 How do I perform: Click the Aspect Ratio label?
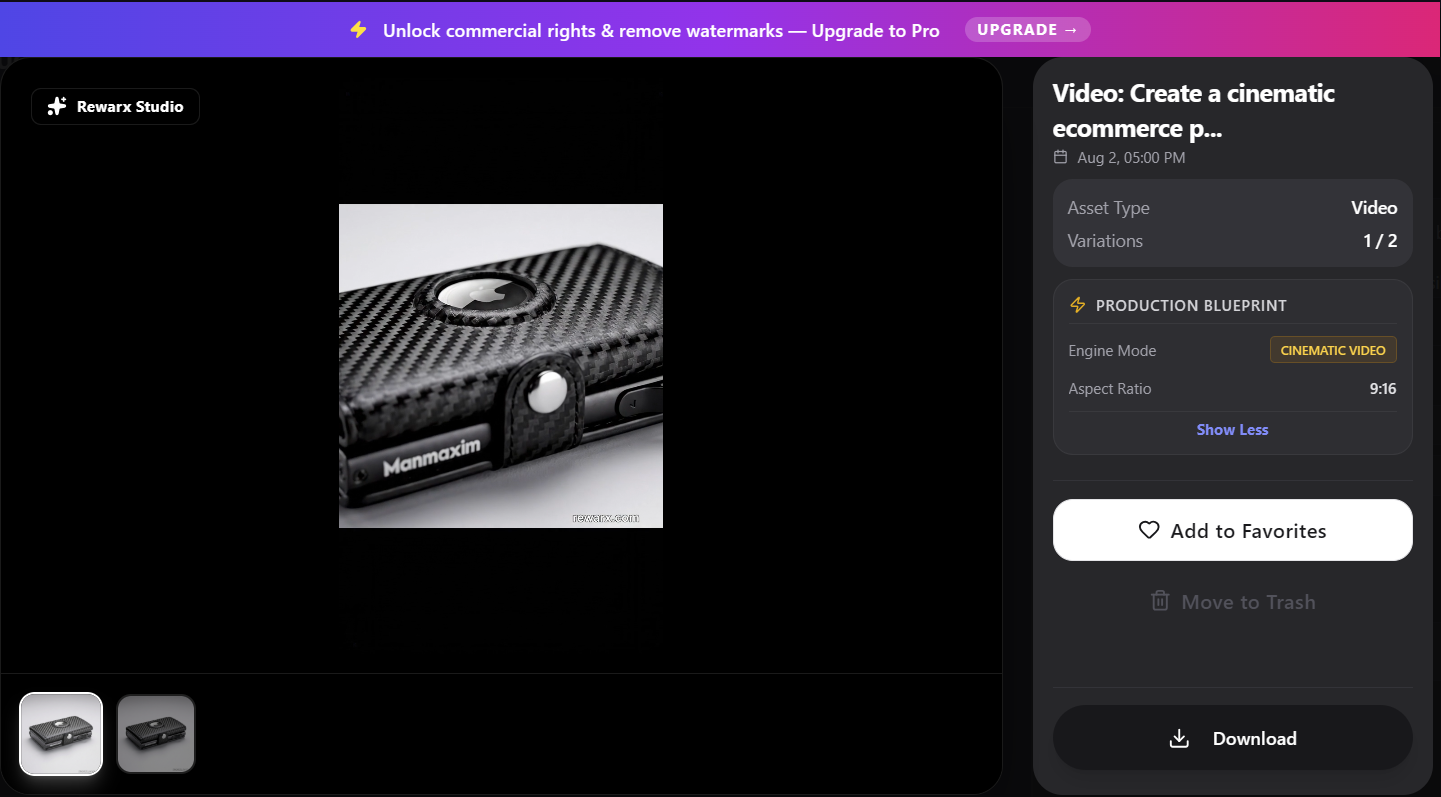[1109, 389]
